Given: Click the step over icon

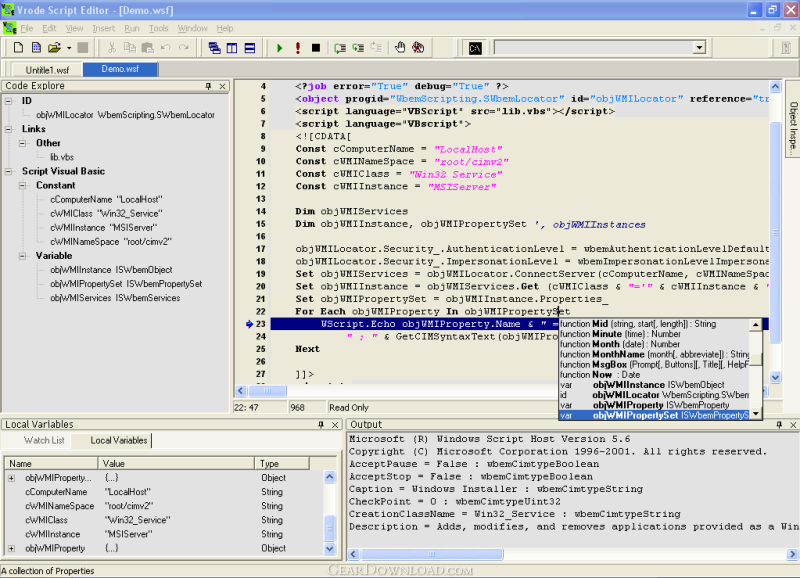Looking at the screenshot, I should [x=358, y=48].
